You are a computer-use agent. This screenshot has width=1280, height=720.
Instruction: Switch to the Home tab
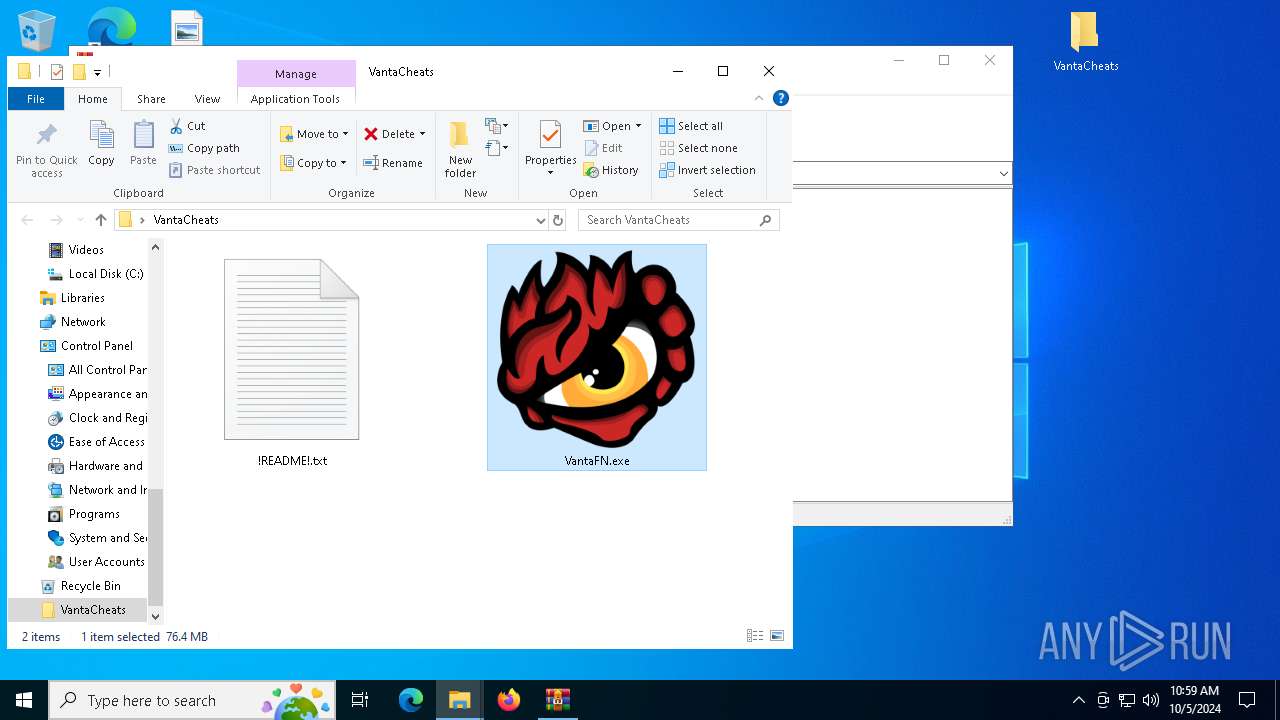tap(93, 99)
